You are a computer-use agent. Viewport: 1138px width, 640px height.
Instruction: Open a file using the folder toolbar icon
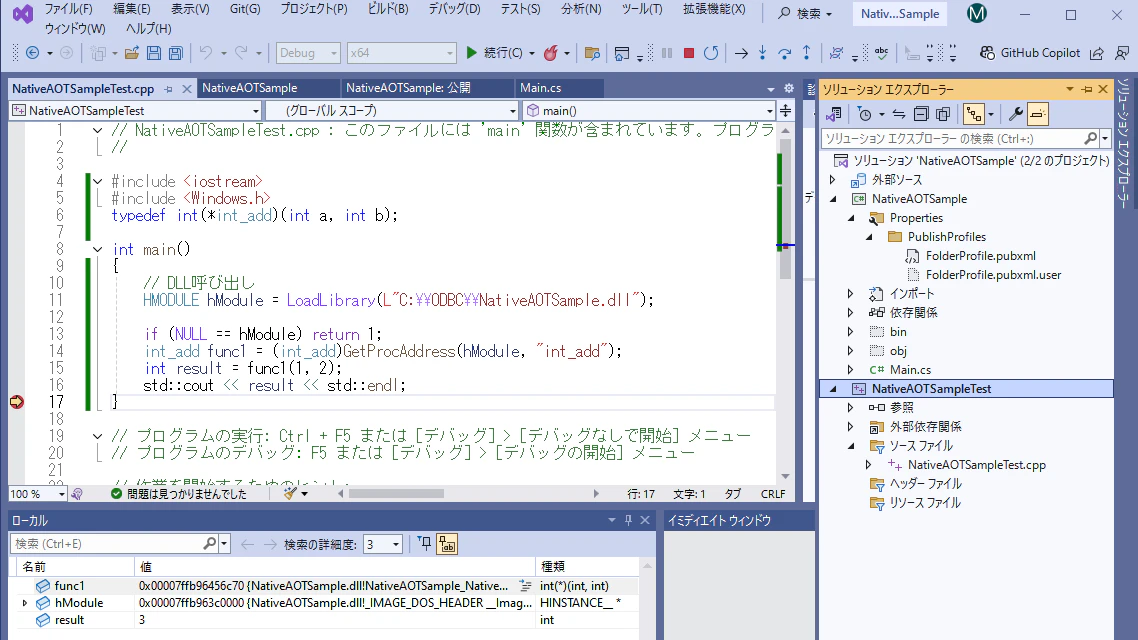pyautogui.click(x=131, y=53)
